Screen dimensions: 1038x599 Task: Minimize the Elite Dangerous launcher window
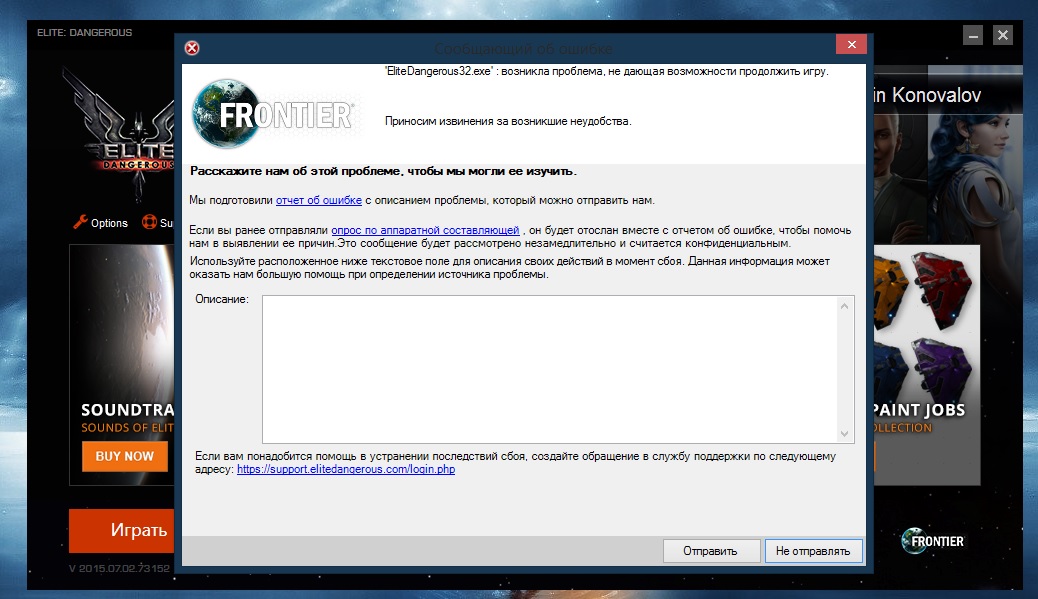tap(972, 35)
